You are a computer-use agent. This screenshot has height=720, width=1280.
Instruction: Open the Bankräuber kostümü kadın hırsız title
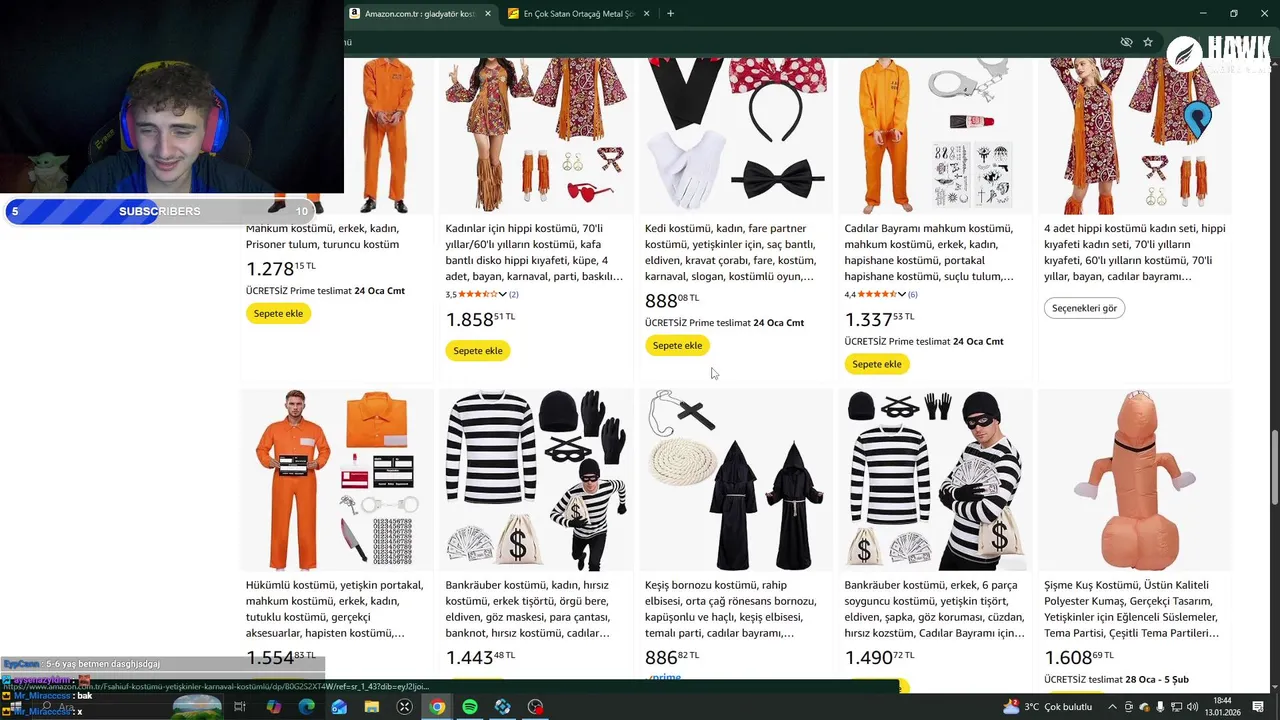(x=528, y=609)
